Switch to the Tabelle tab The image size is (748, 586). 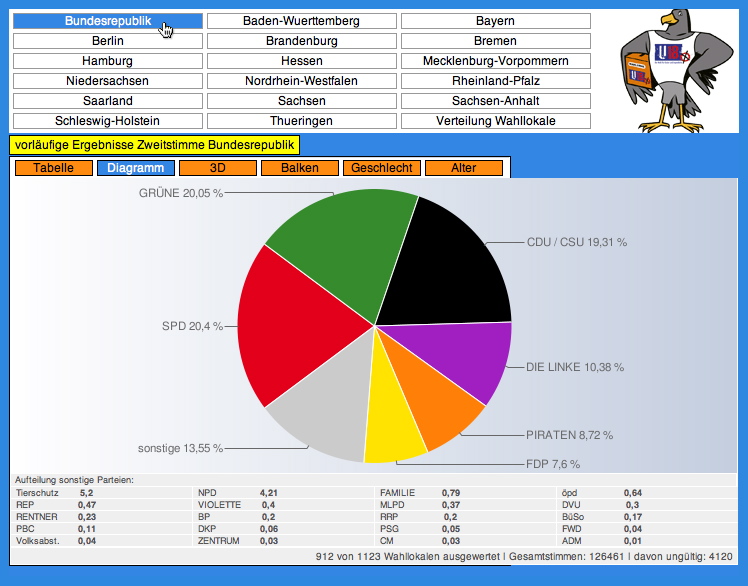click(53, 168)
